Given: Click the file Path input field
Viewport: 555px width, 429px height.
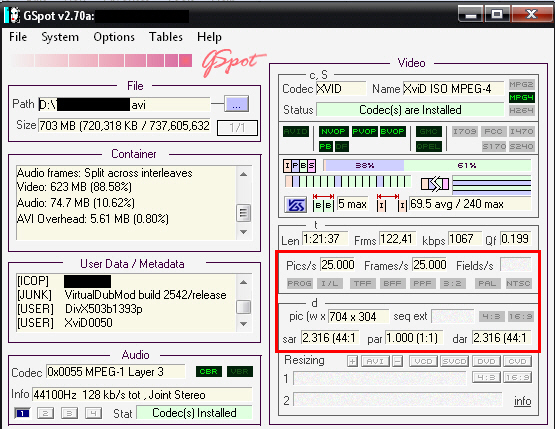Looking at the screenshot, I should (x=124, y=105).
